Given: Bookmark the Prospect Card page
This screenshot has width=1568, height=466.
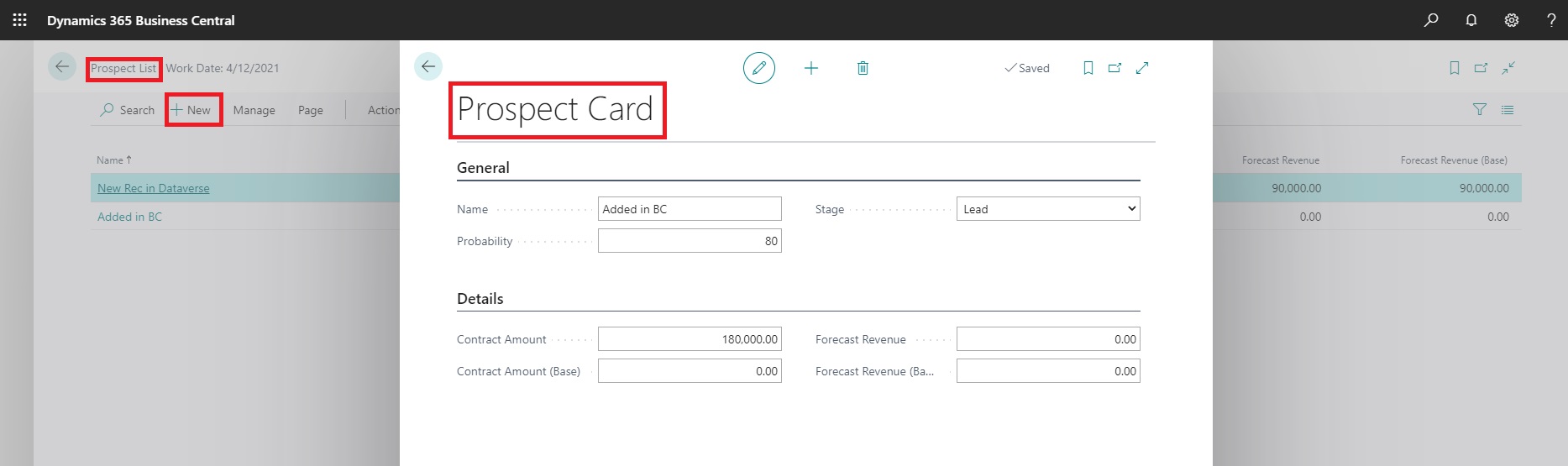Looking at the screenshot, I should 1088,68.
